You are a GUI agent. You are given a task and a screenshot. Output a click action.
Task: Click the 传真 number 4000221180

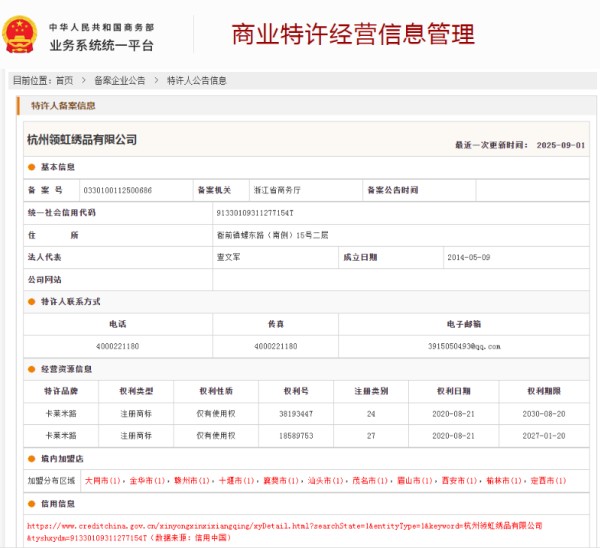tap(276, 346)
